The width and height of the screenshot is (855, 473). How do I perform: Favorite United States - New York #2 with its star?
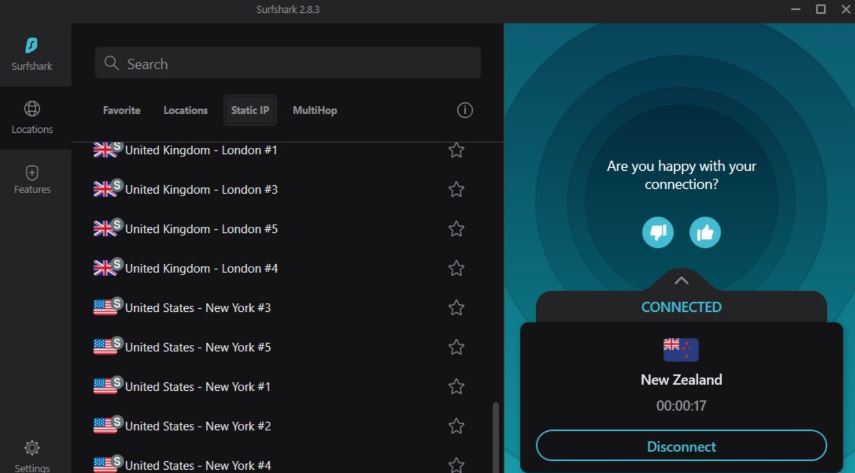point(456,426)
